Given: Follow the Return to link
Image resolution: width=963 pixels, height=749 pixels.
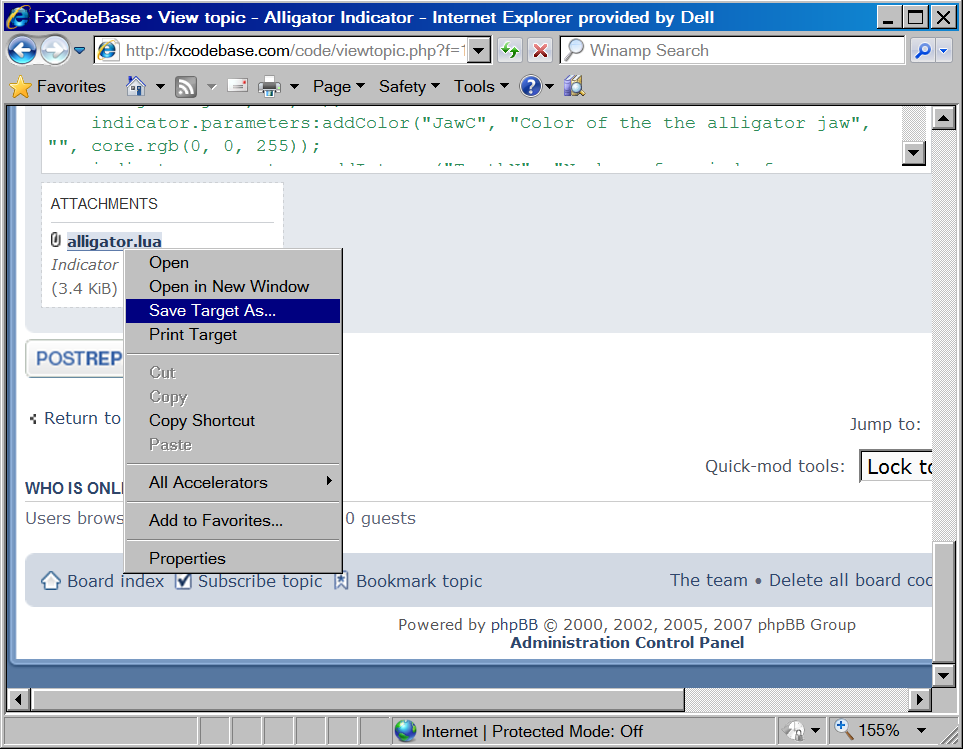Looking at the screenshot, I should click(82, 418).
